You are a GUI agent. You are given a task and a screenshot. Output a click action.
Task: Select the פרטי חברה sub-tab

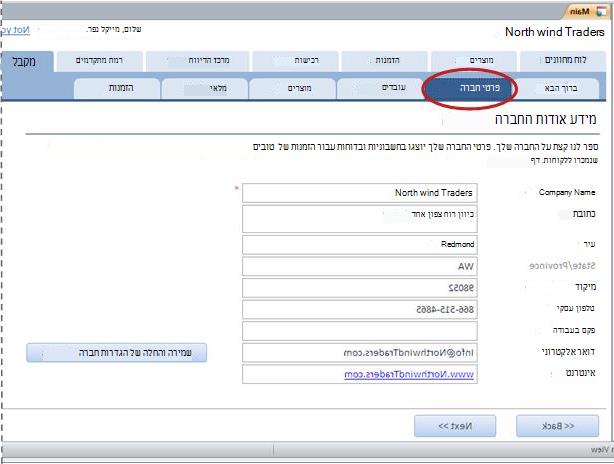pyautogui.click(x=468, y=88)
